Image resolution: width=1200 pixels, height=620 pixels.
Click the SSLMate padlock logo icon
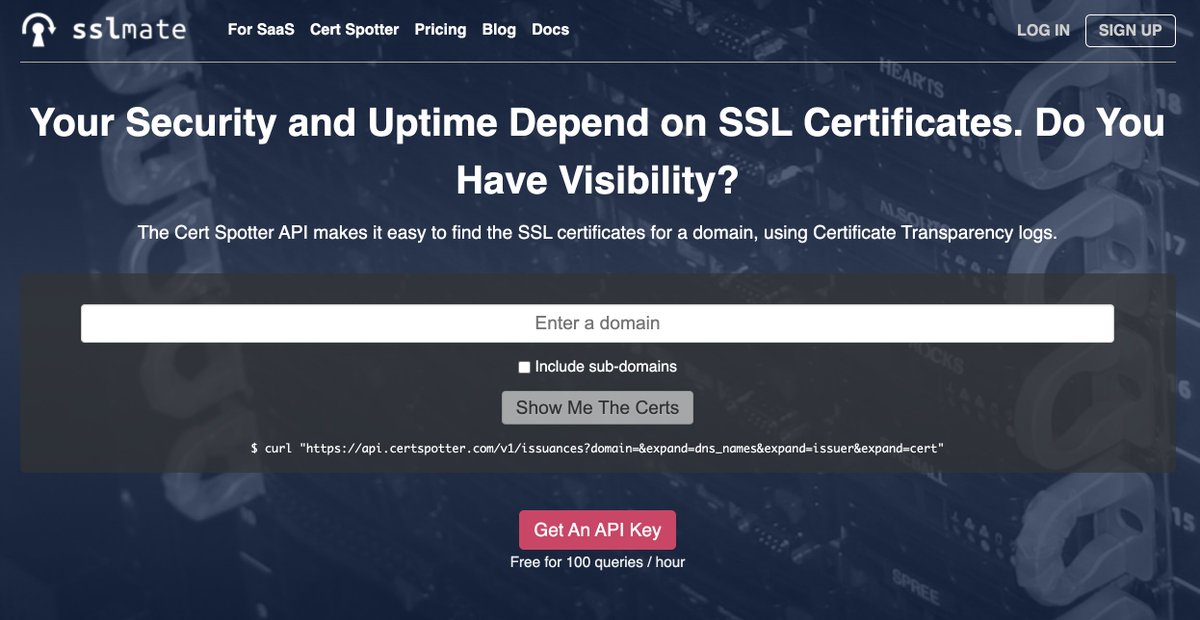click(40, 30)
